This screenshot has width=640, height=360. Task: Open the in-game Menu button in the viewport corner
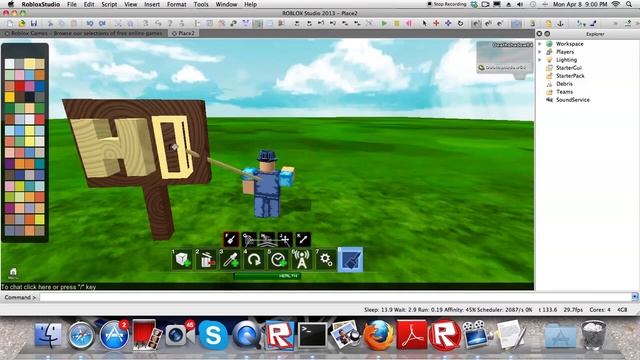pos(13,273)
